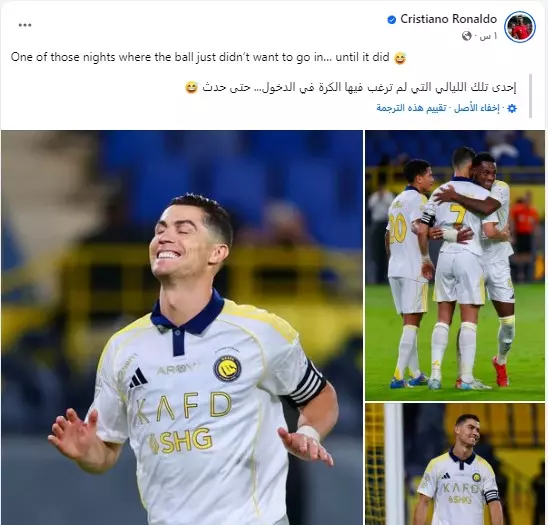The width and height of the screenshot is (548, 525).
Task: Click the laughing emoji in the English caption
Action: point(400,58)
